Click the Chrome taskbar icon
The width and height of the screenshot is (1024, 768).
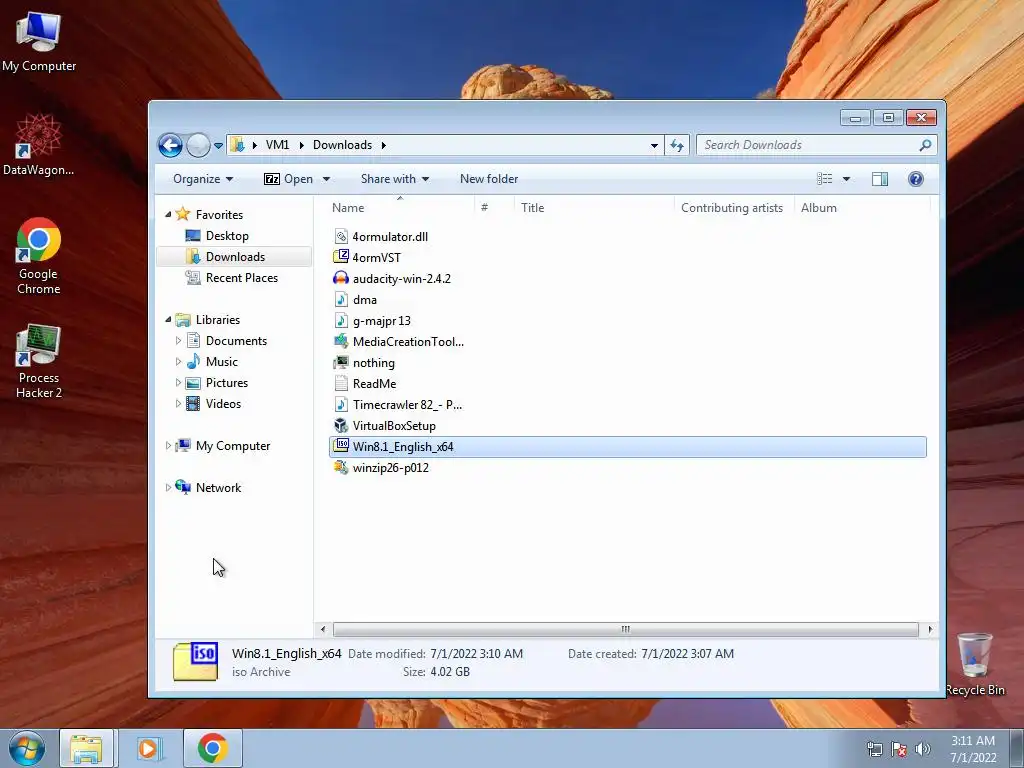[x=213, y=748]
